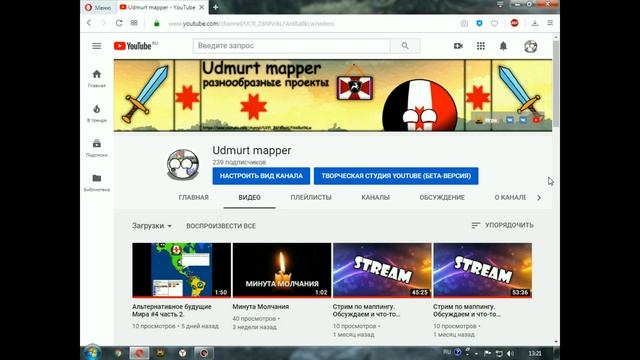The image size is (640, 360).
Task: Open the КАНАЛЫ tab
Action: (376, 198)
